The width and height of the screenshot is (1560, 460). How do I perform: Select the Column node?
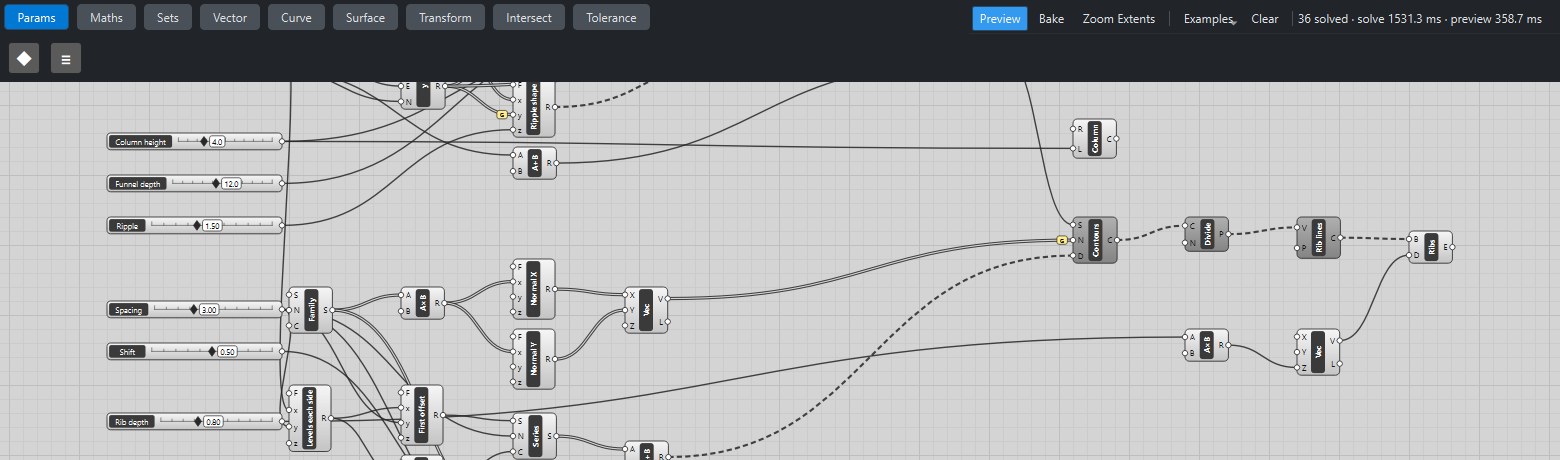point(1095,139)
